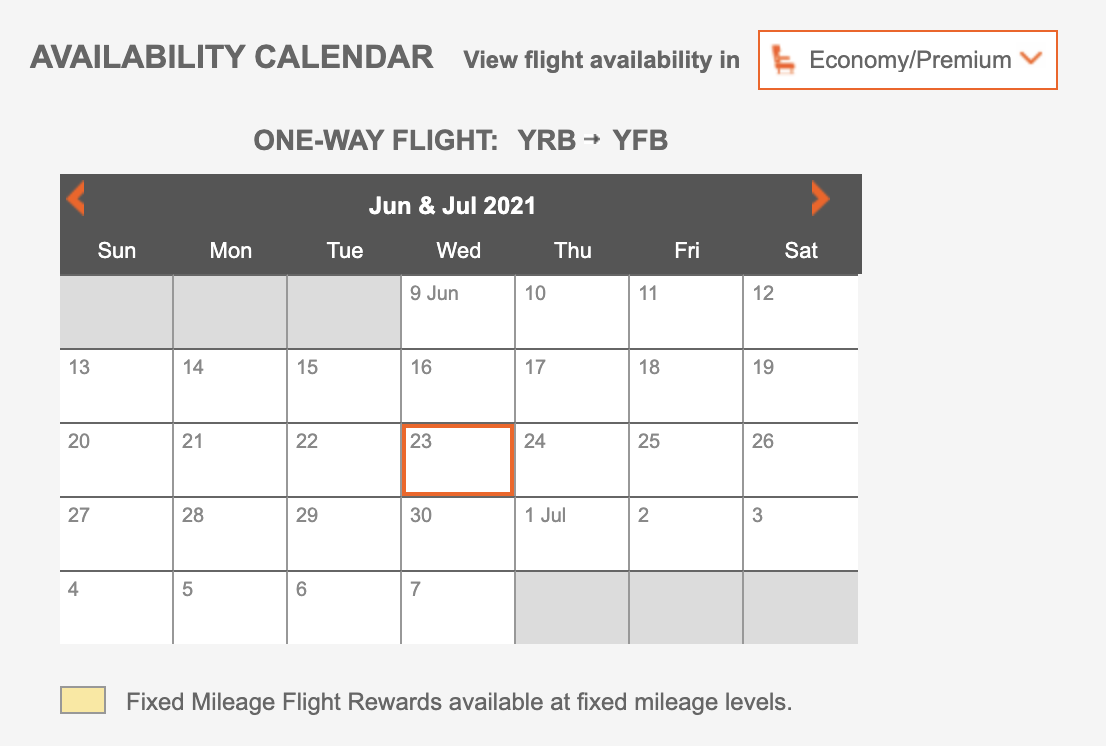Go to previous month with left arrow
This screenshot has height=746, width=1106.
76,198
